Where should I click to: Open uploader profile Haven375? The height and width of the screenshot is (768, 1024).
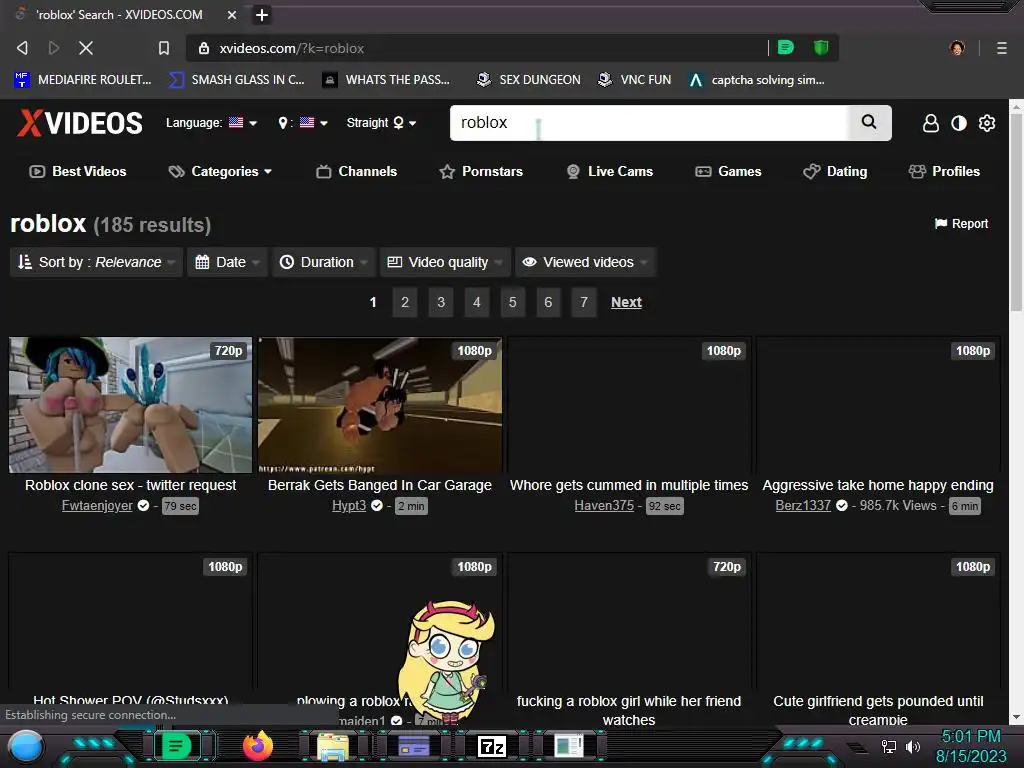(x=604, y=505)
